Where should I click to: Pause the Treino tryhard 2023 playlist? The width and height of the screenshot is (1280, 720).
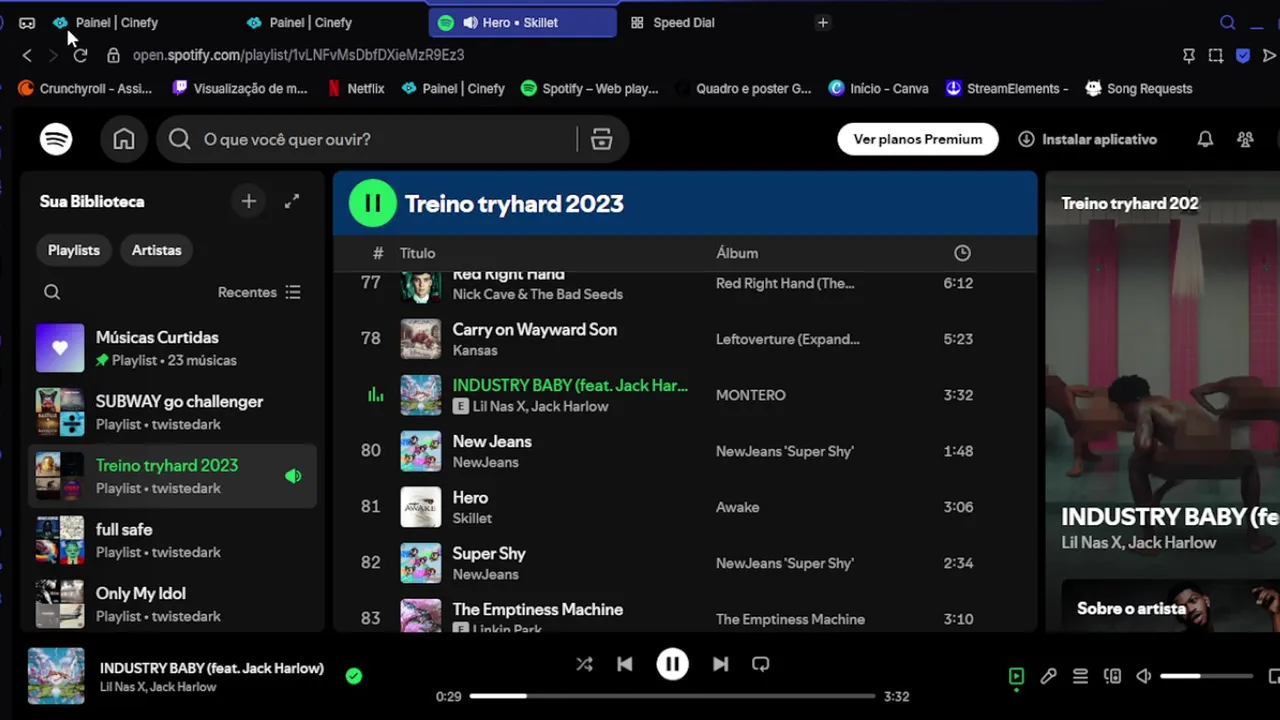(x=372, y=203)
